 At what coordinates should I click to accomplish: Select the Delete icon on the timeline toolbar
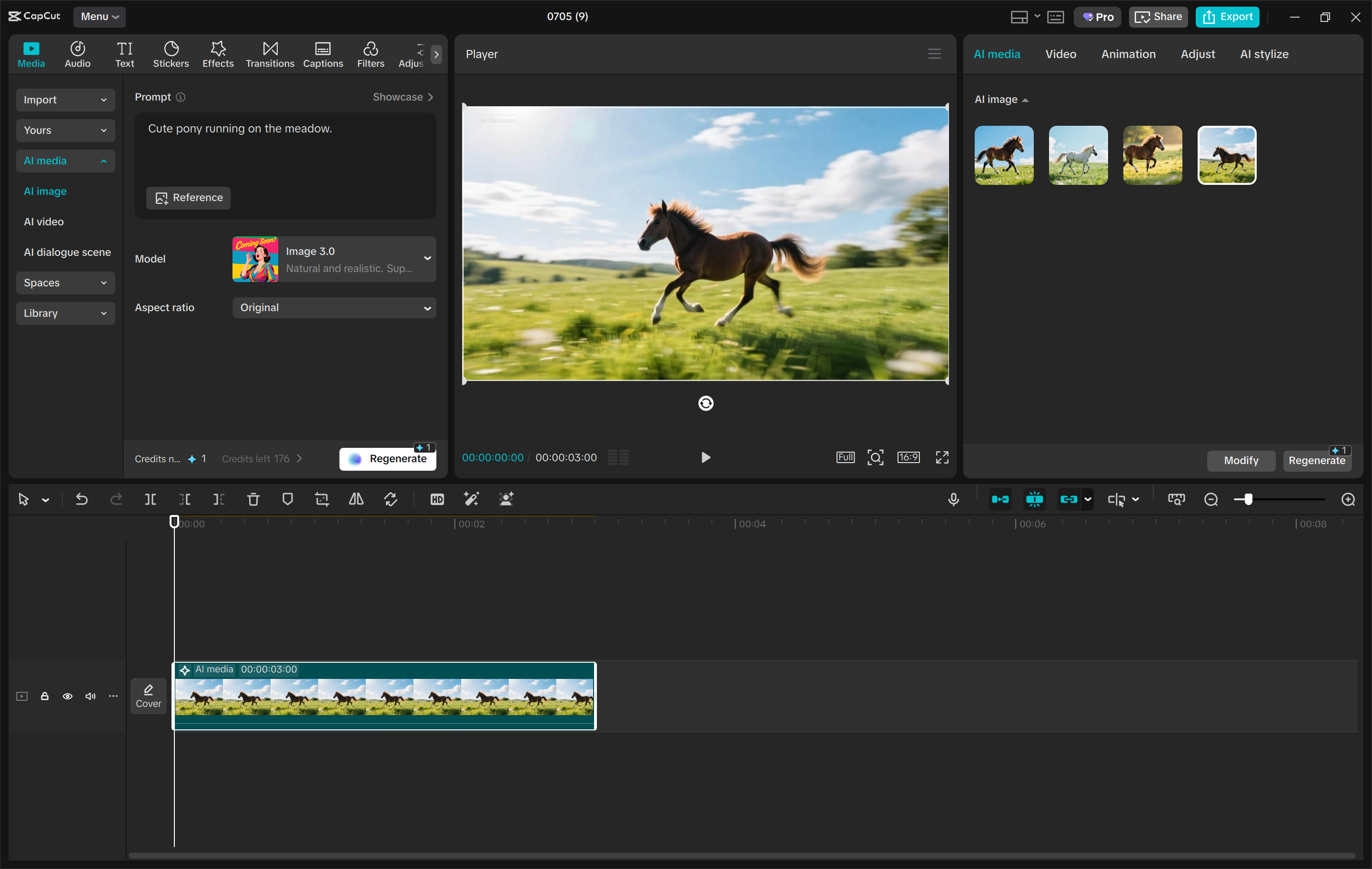253,499
